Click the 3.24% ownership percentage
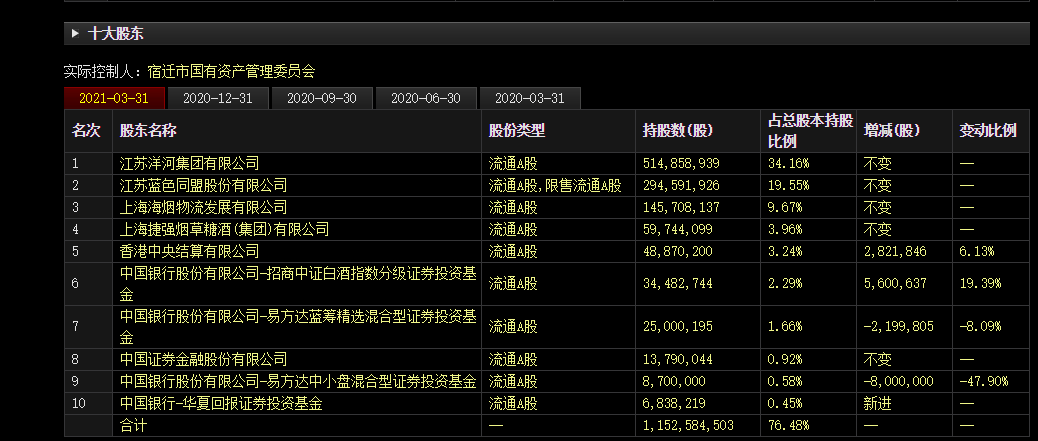This screenshot has width=1038, height=441. coord(784,251)
